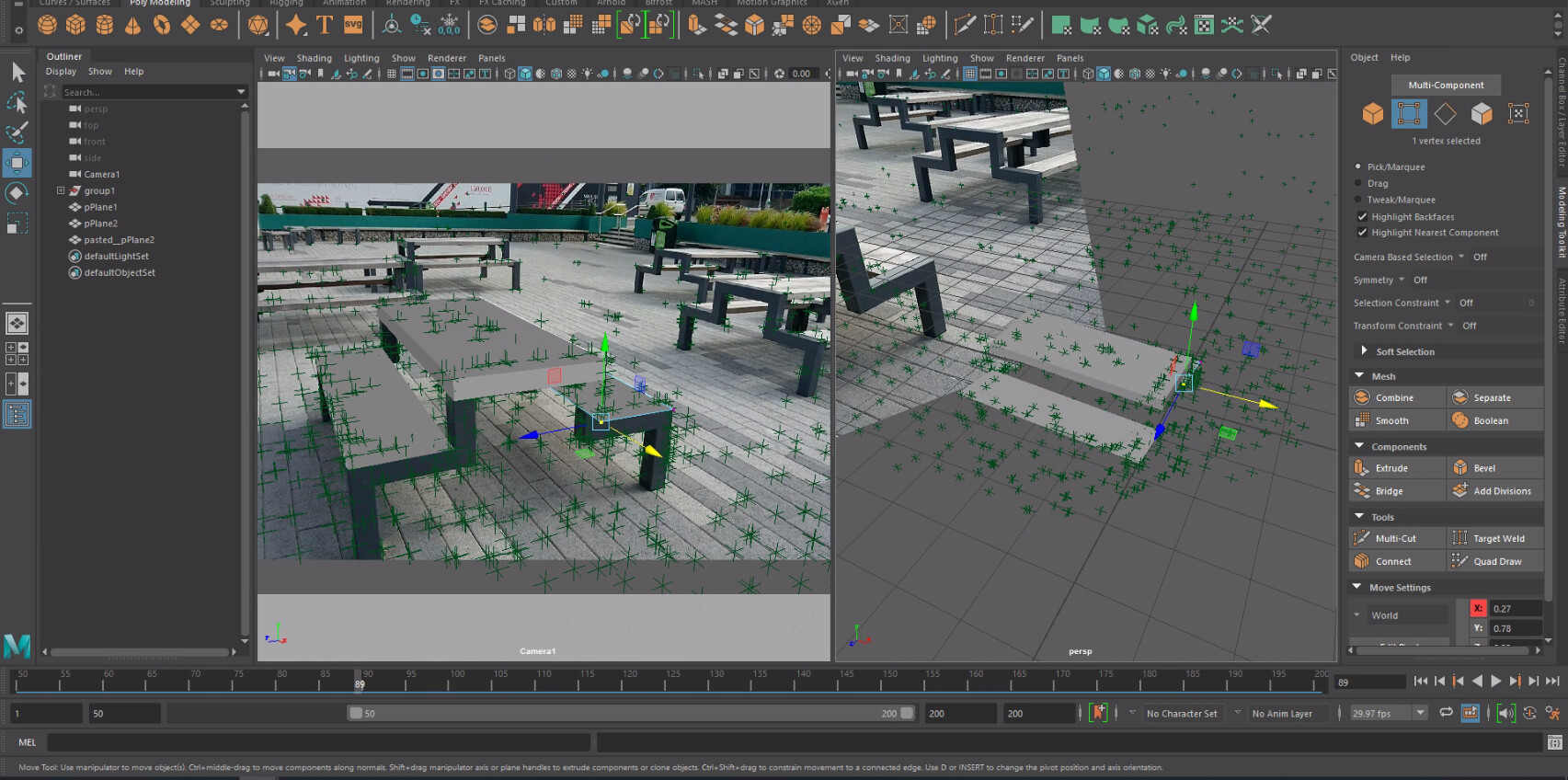Open the Symmetry dropdown
The image size is (1568, 780).
tap(1402, 280)
